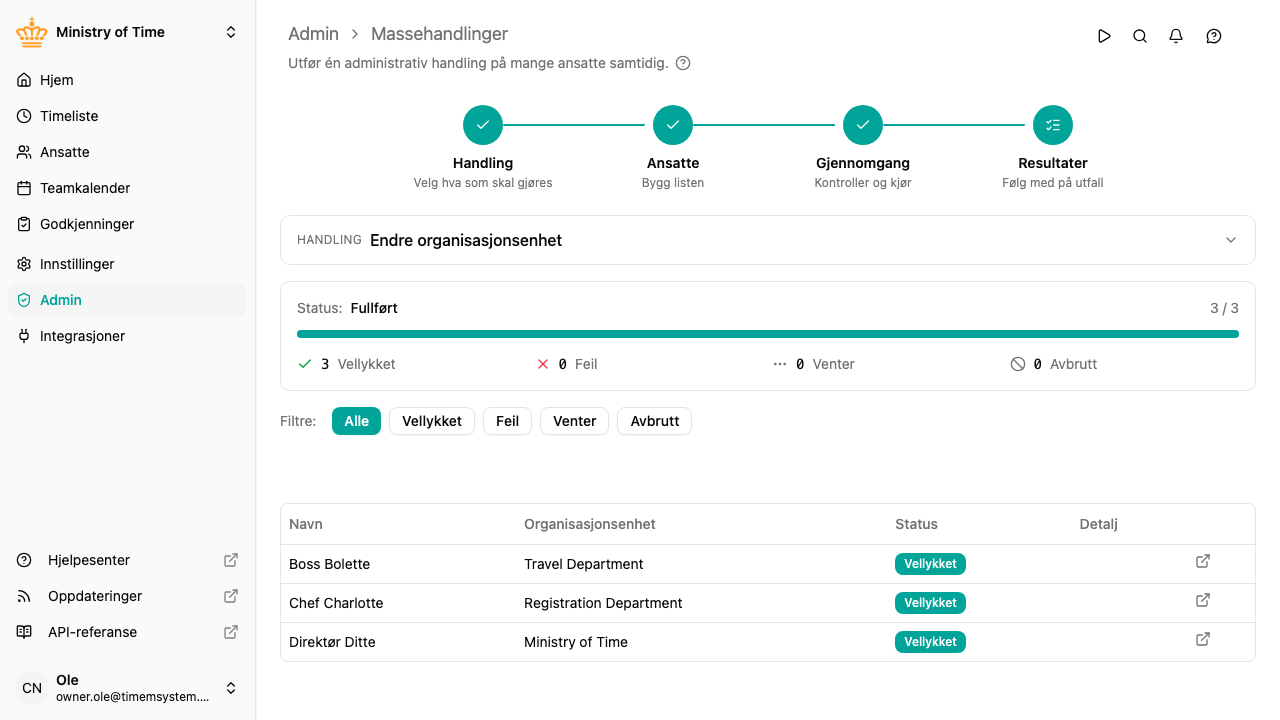
Task: Go to the Ansatte step circle
Action: [673, 125]
